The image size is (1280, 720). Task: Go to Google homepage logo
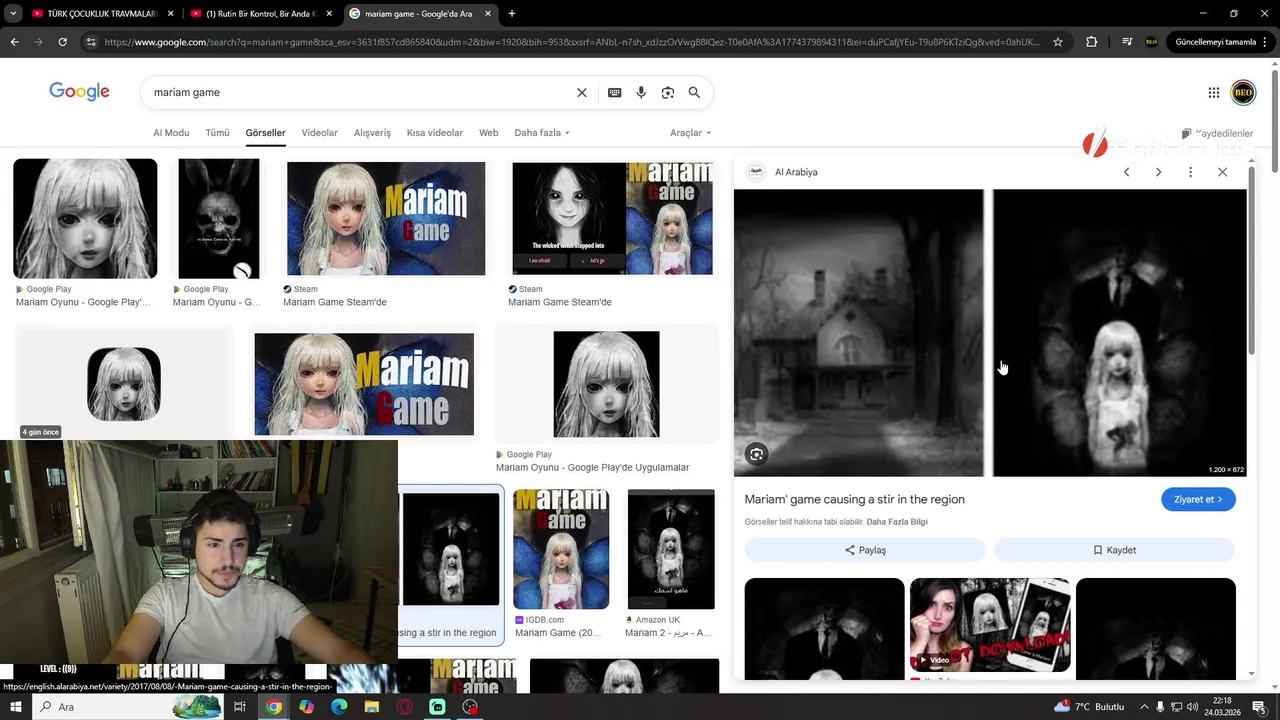click(79, 92)
